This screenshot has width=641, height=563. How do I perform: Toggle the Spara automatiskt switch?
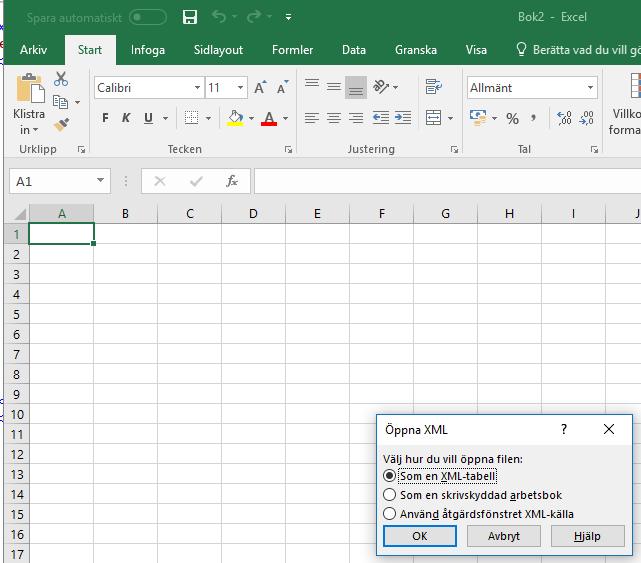tap(148, 17)
